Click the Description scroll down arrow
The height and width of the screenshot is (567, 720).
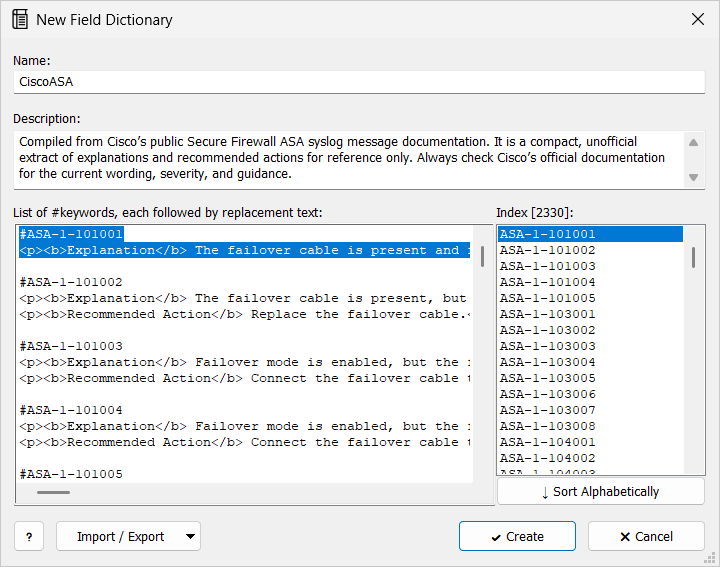[693, 177]
